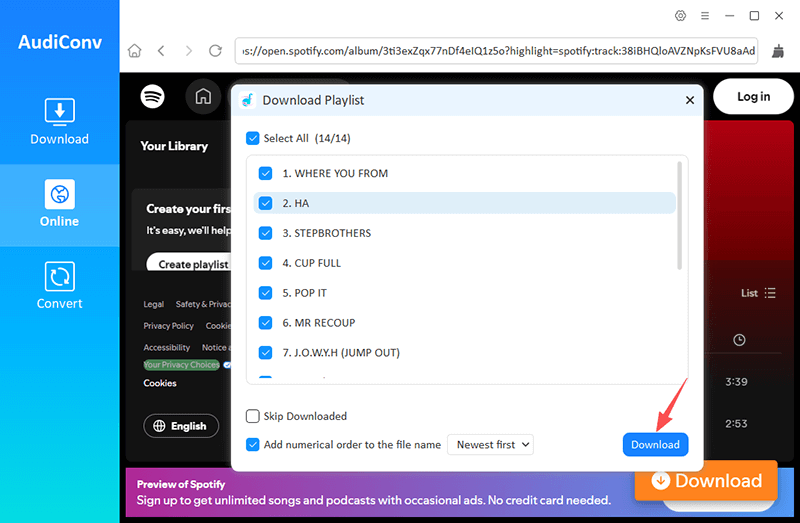Uncheck track 7 J.O.W.Y.H (JUMP OUT)
This screenshot has height=523, width=800.
click(265, 353)
